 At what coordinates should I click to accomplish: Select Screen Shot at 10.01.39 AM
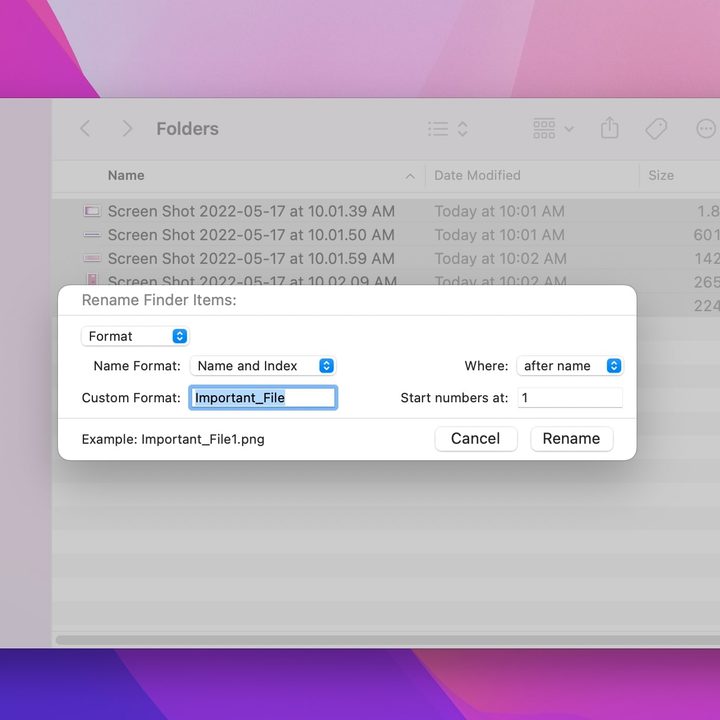tap(251, 211)
